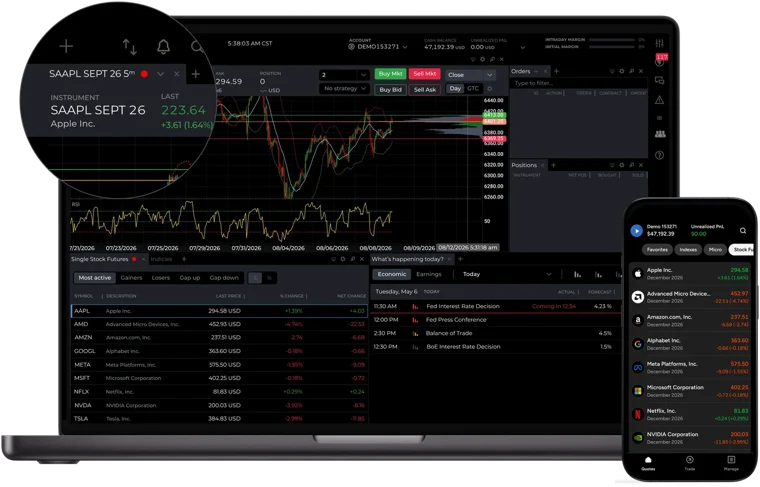Screen dimensions: 760x487
Task: Expand unrealized PnL chevron
Action: (x=522, y=47)
